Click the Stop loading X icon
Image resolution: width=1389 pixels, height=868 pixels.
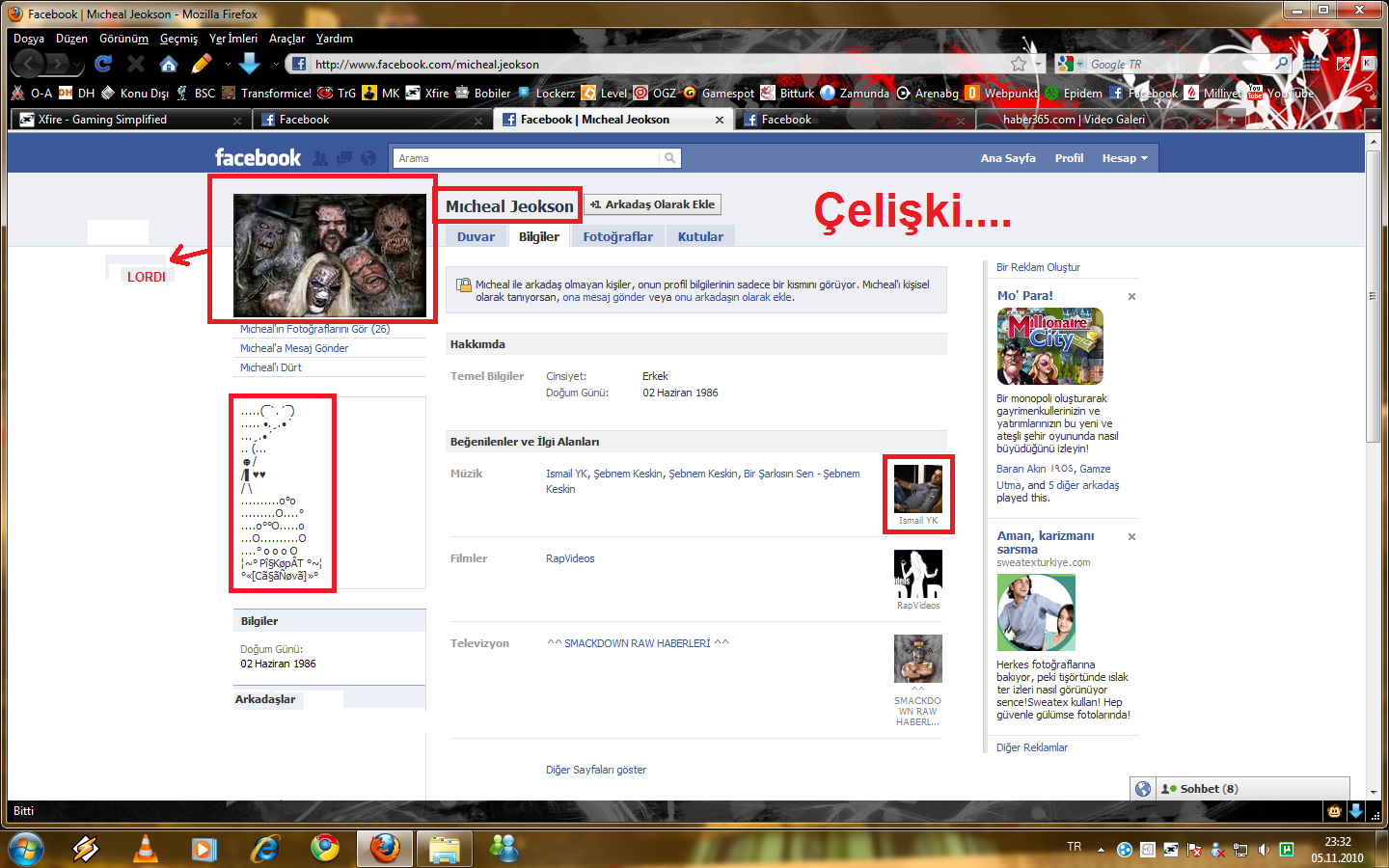(136, 64)
